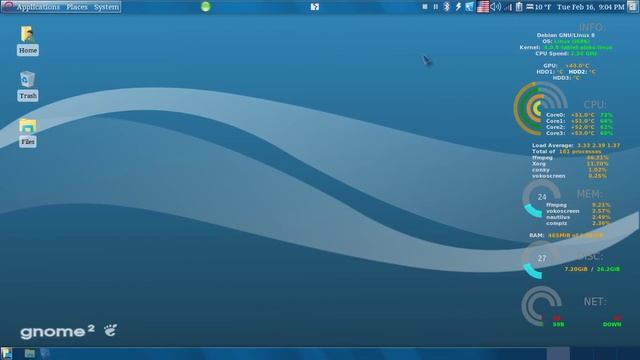This screenshot has height=360, width=640.
Task: Open the Home folder icon
Action: pyautogui.click(x=28, y=40)
